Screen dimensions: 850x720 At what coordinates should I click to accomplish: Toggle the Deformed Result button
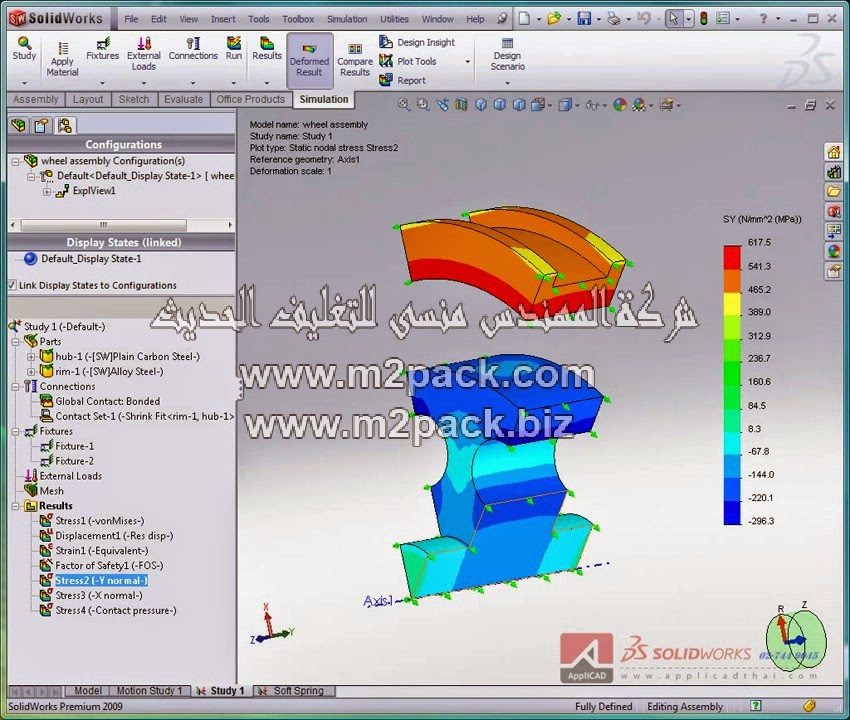click(x=310, y=60)
